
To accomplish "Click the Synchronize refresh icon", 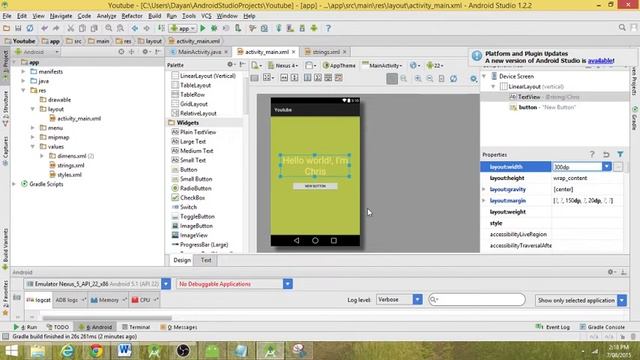I will 30,28.
